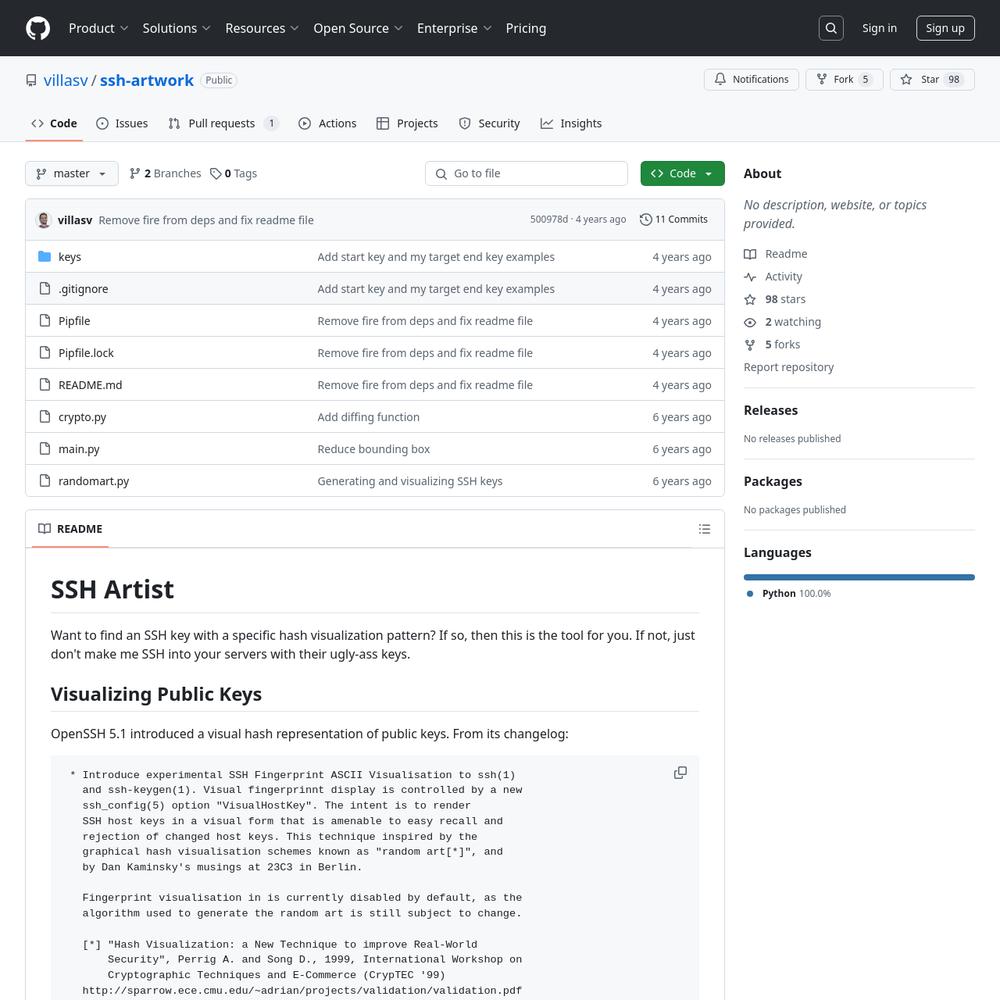Click the tag icon next to Tags
Screen dimensions: 1000x1000
click(216, 173)
